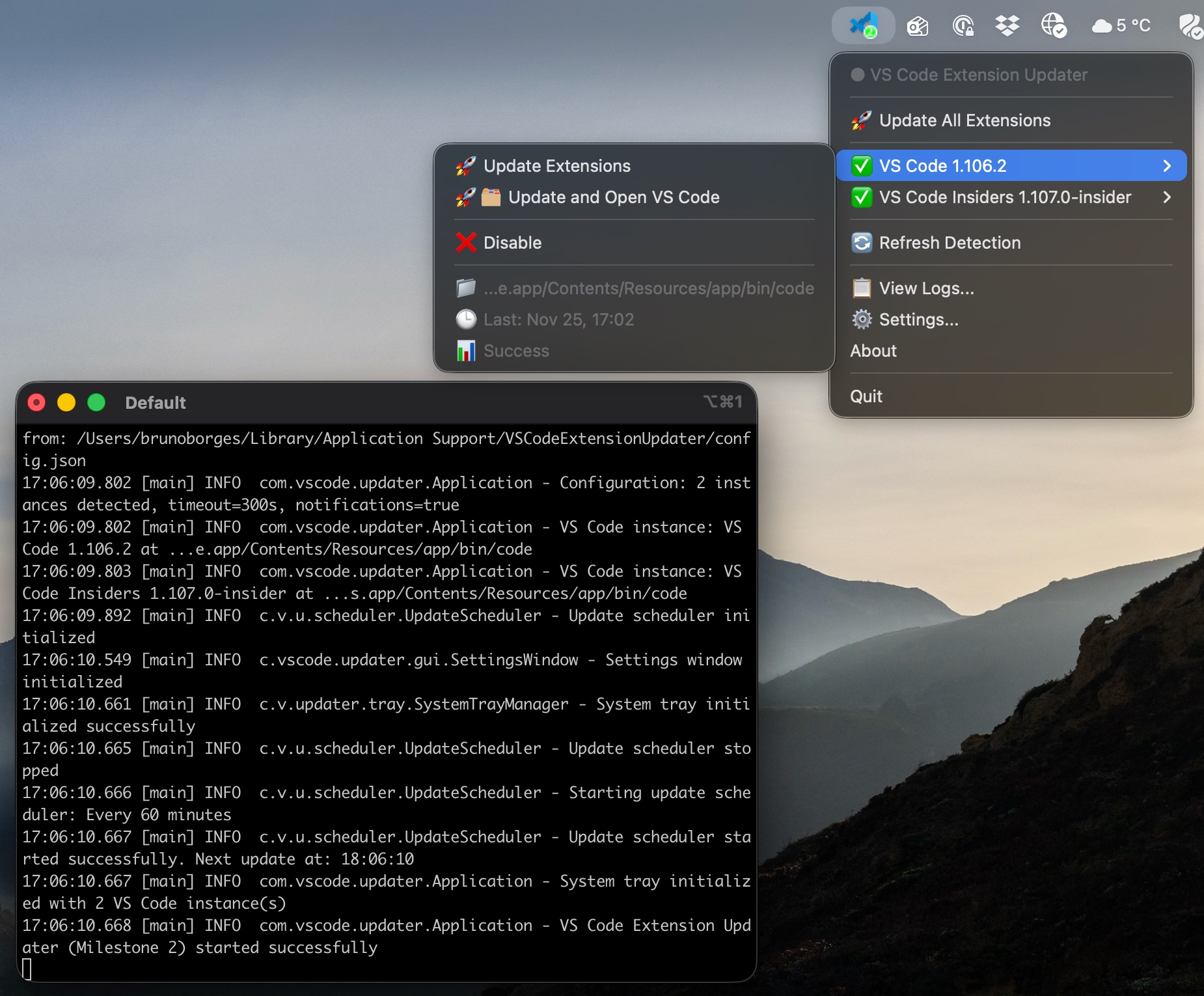
Task: Click the Dropbox menu bar icon
Action: tap(1007, 26)
